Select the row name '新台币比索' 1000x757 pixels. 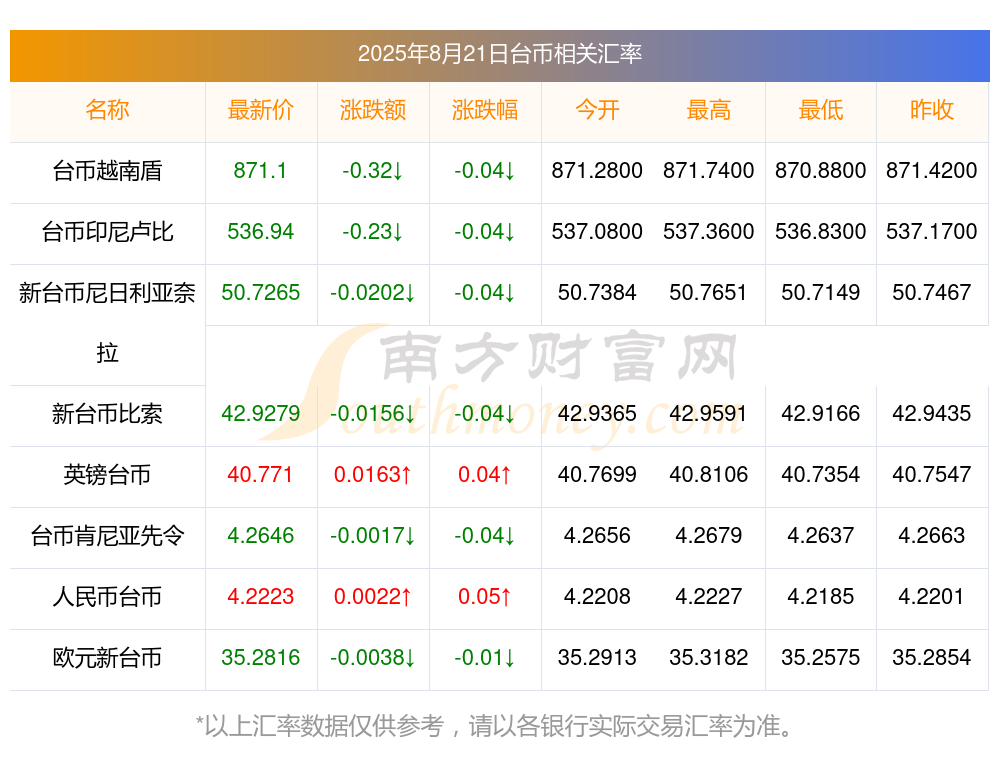(107, 414)
